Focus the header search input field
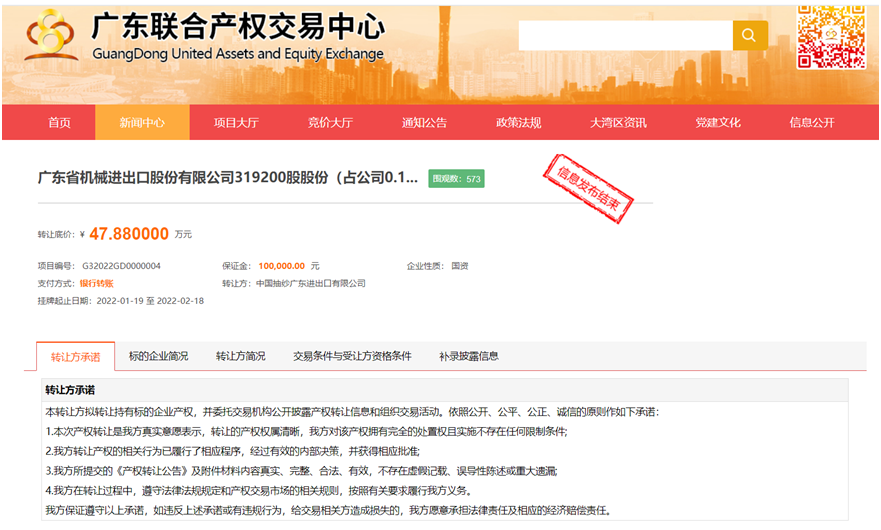 pos(625,35)
